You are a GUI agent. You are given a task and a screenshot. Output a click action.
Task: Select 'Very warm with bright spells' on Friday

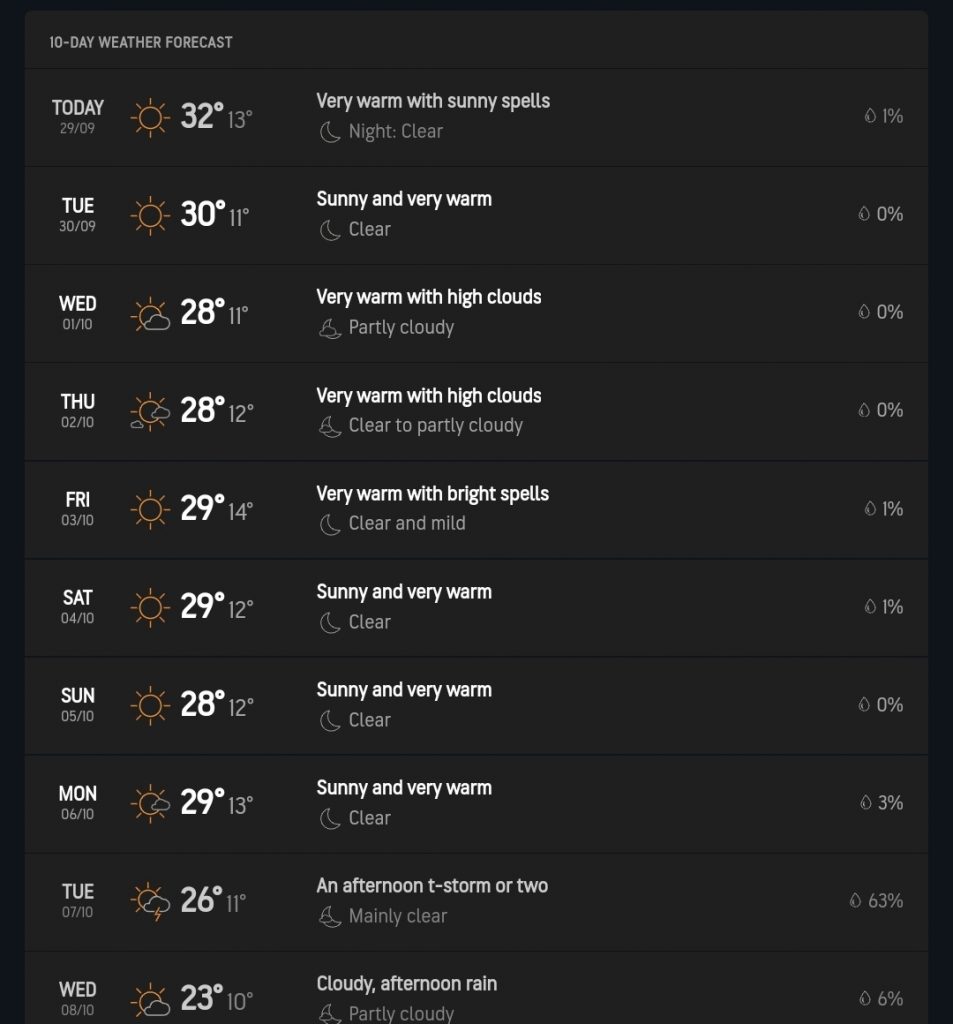[432, 494]
